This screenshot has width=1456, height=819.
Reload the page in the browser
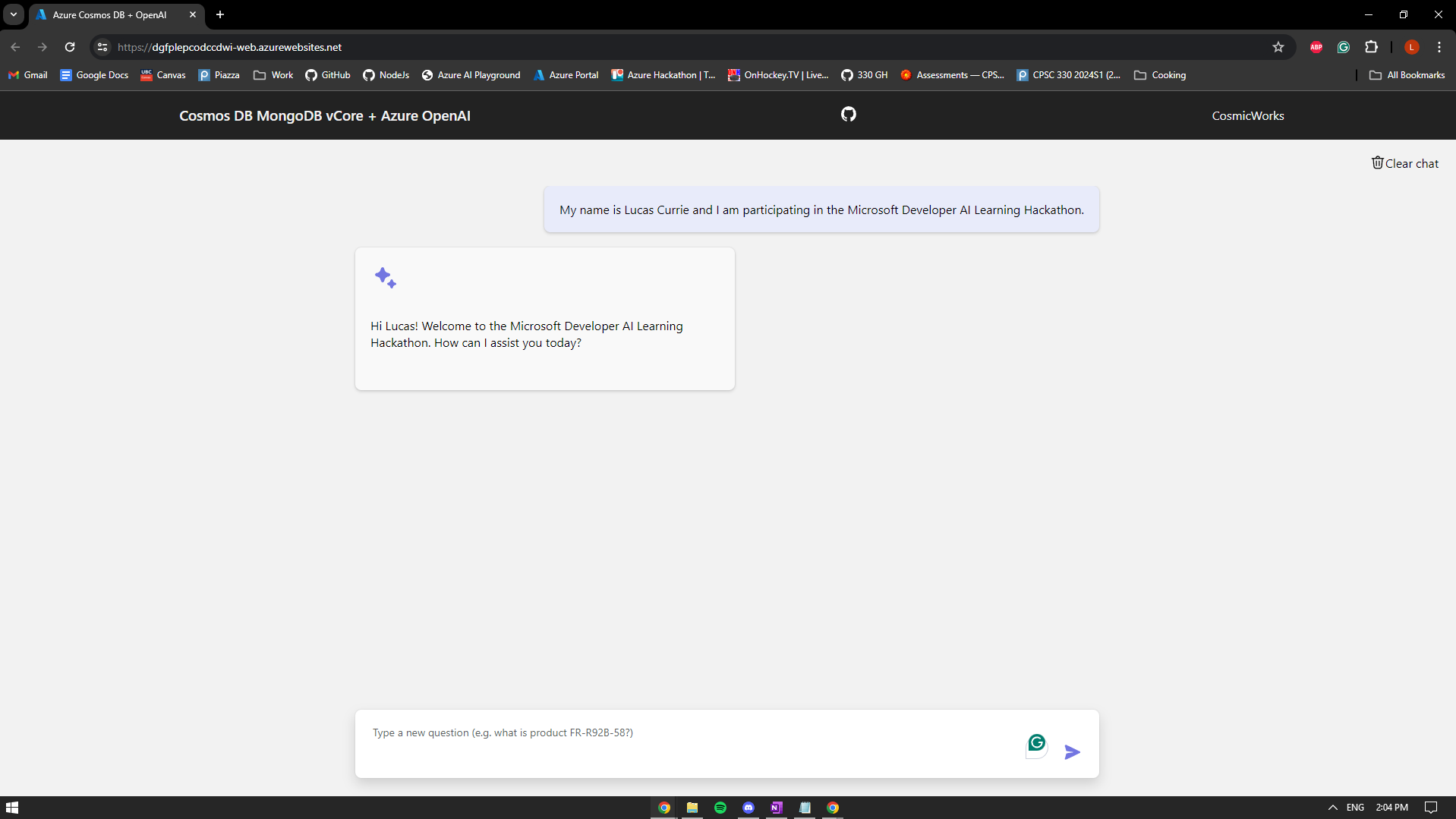click(x=70, y=47)
